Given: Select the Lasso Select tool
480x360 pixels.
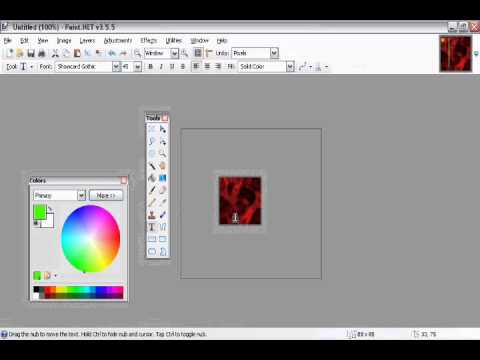Looking at the screenshot, I should tap(152, 141).
